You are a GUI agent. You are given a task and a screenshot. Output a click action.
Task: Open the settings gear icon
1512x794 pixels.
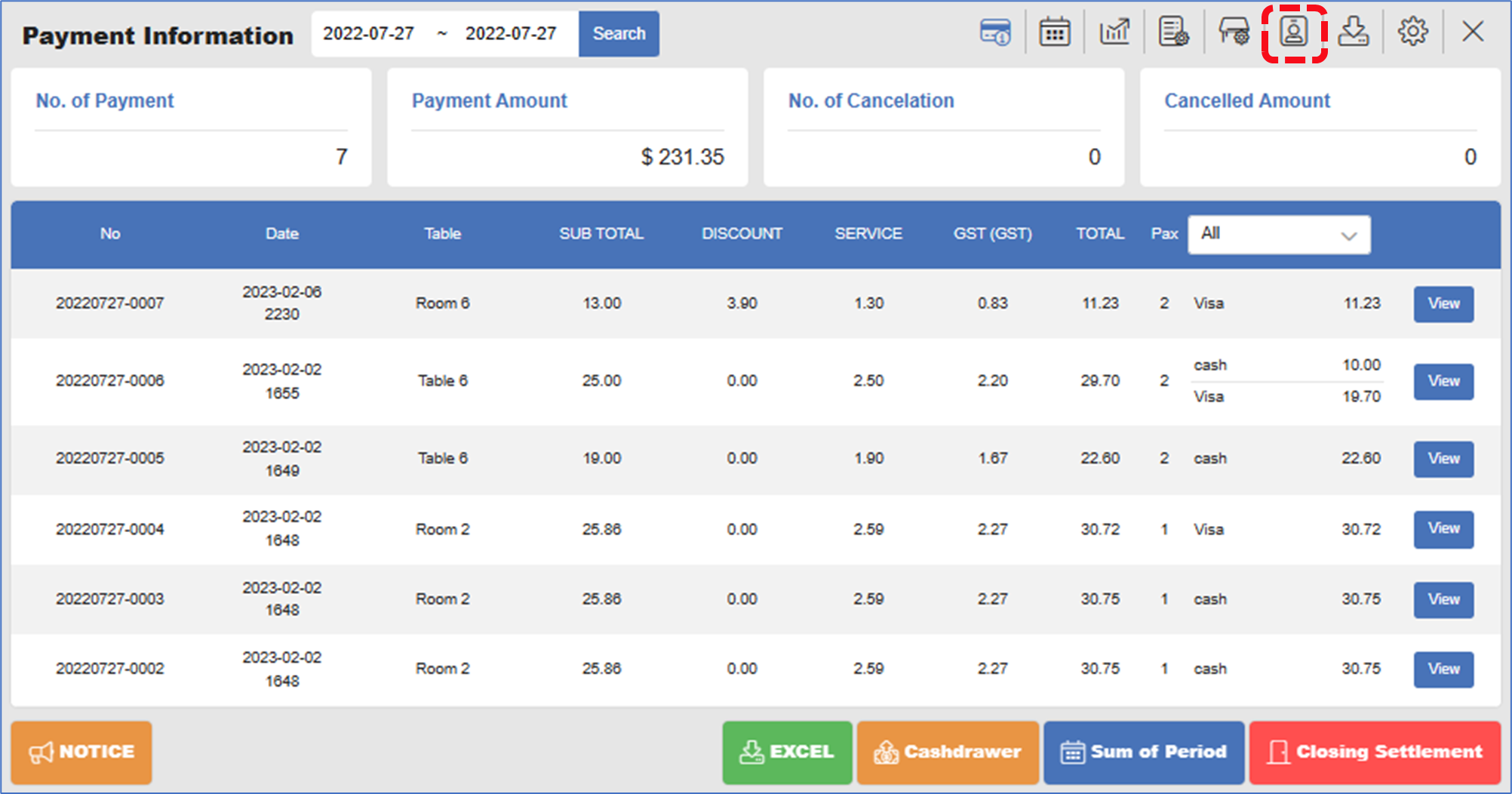coord(1414,32)
